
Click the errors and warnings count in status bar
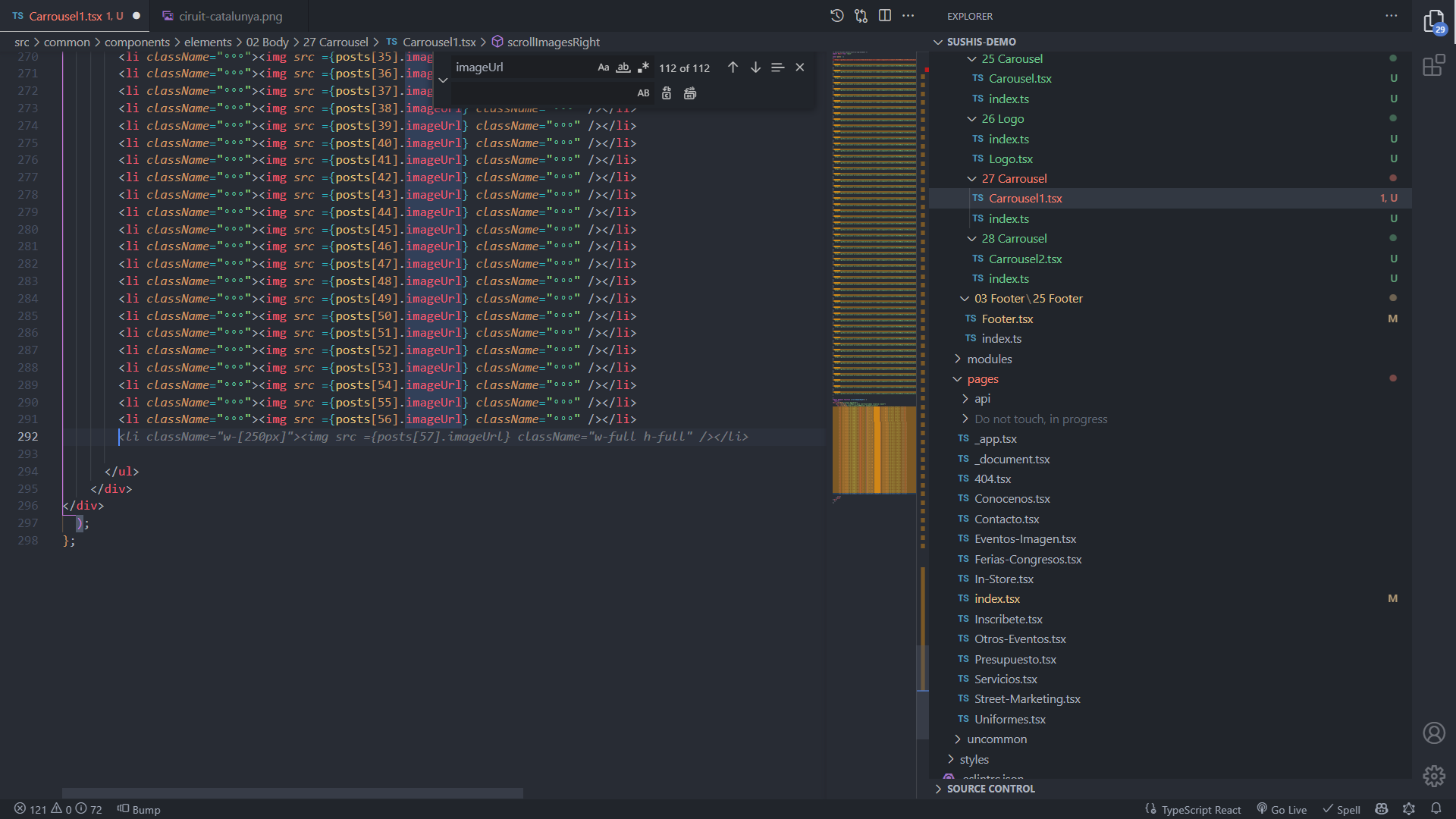[x=58, y=809]
